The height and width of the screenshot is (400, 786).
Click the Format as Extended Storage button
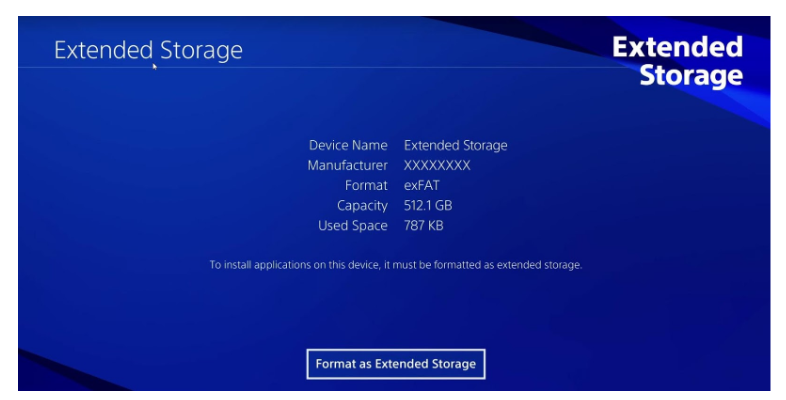pyautogui.click(x=396, y=364)
